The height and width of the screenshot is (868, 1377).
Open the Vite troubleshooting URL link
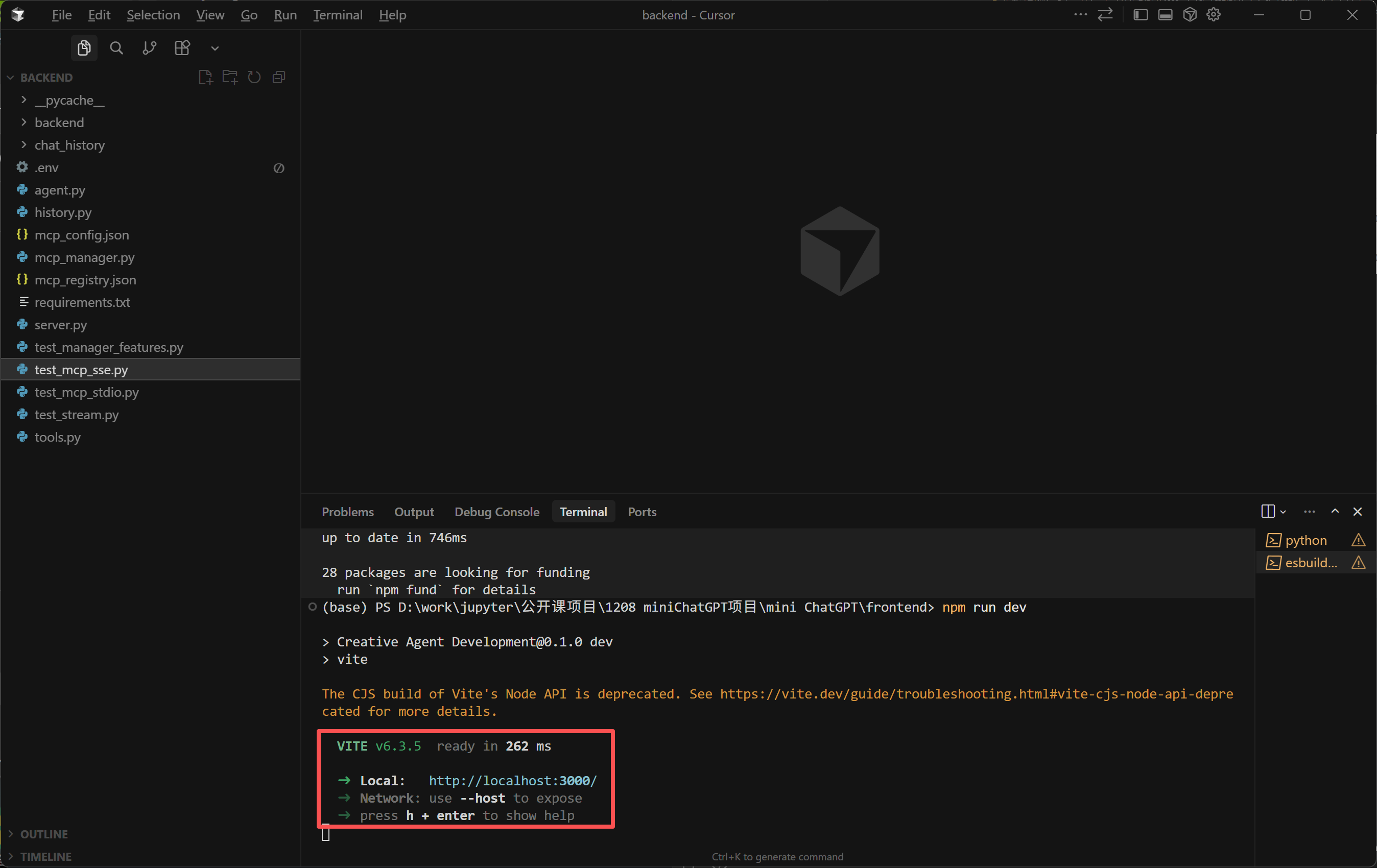[x=977, y=693]
